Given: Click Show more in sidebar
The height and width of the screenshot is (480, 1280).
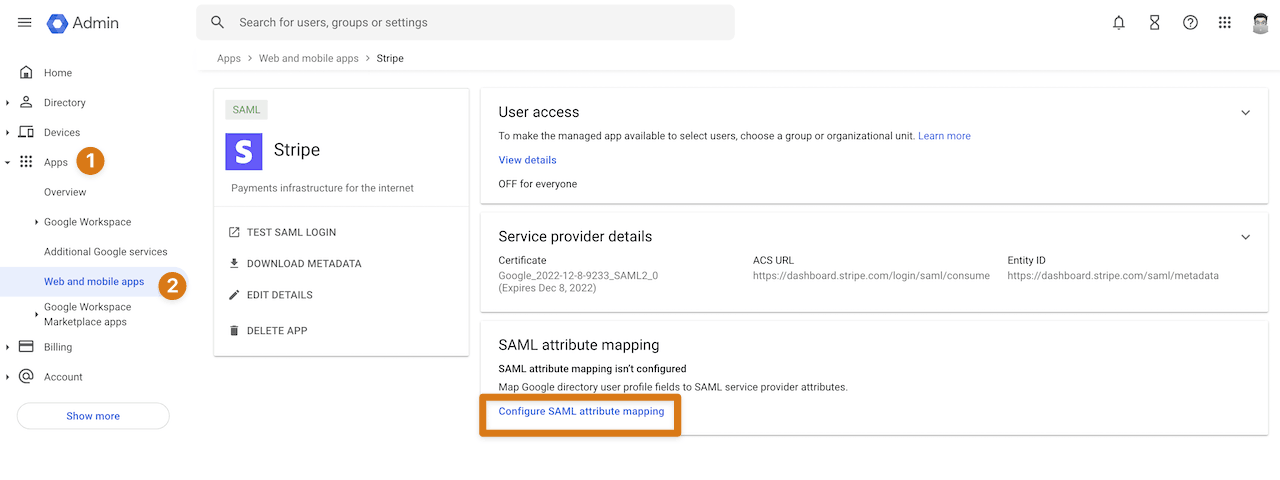Looking at the screenshot, I should tap(93, 416).
